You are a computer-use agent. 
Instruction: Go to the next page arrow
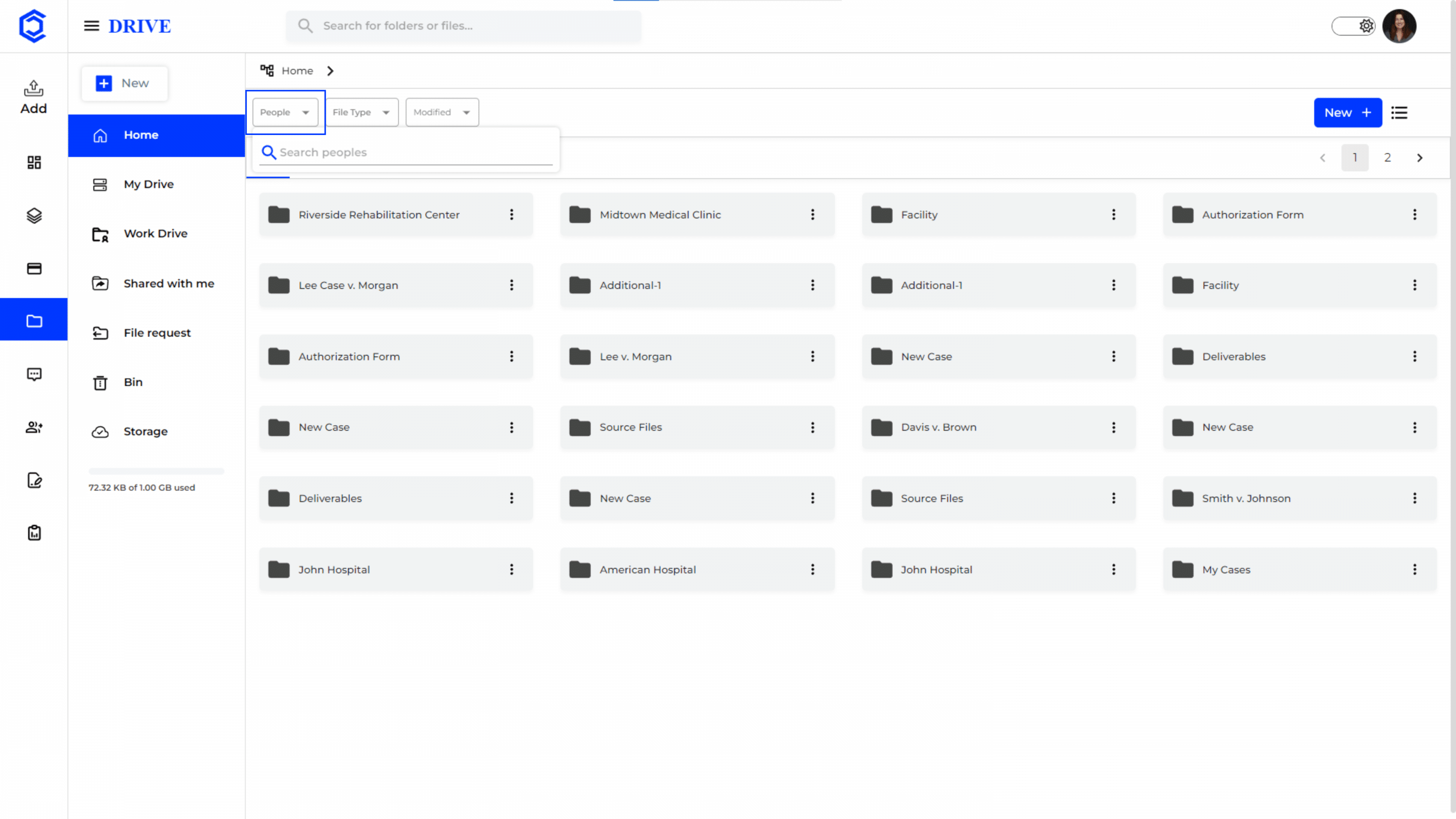coord(1420,158)
